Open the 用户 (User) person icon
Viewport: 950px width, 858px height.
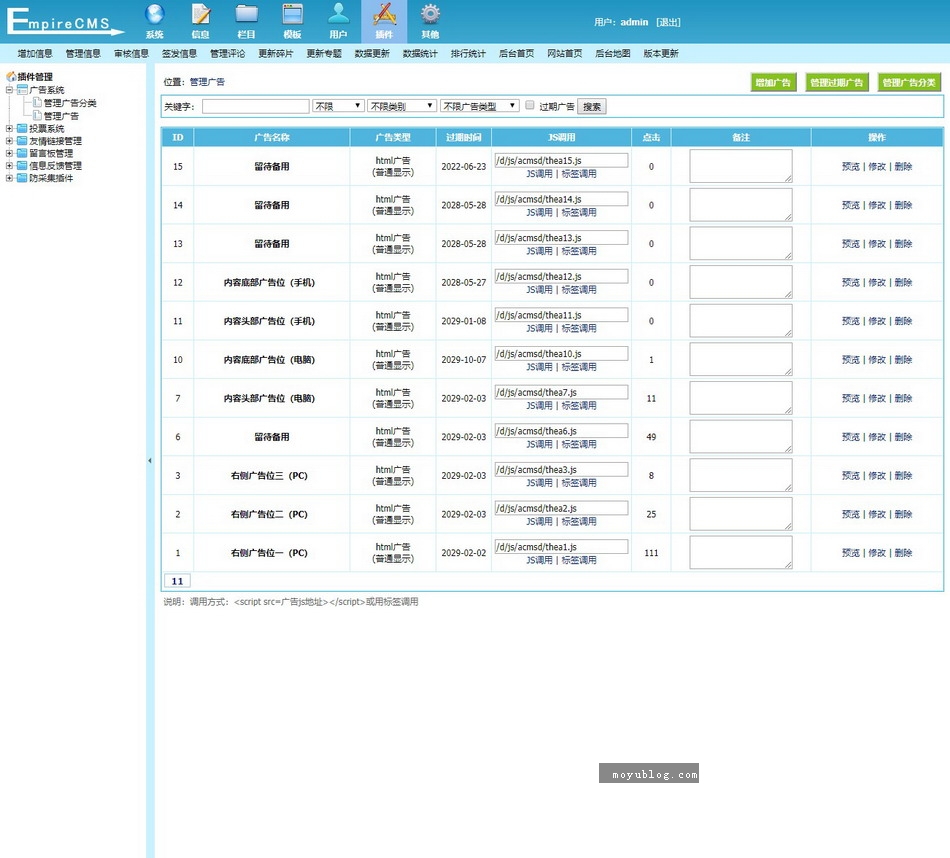(338, 14)
